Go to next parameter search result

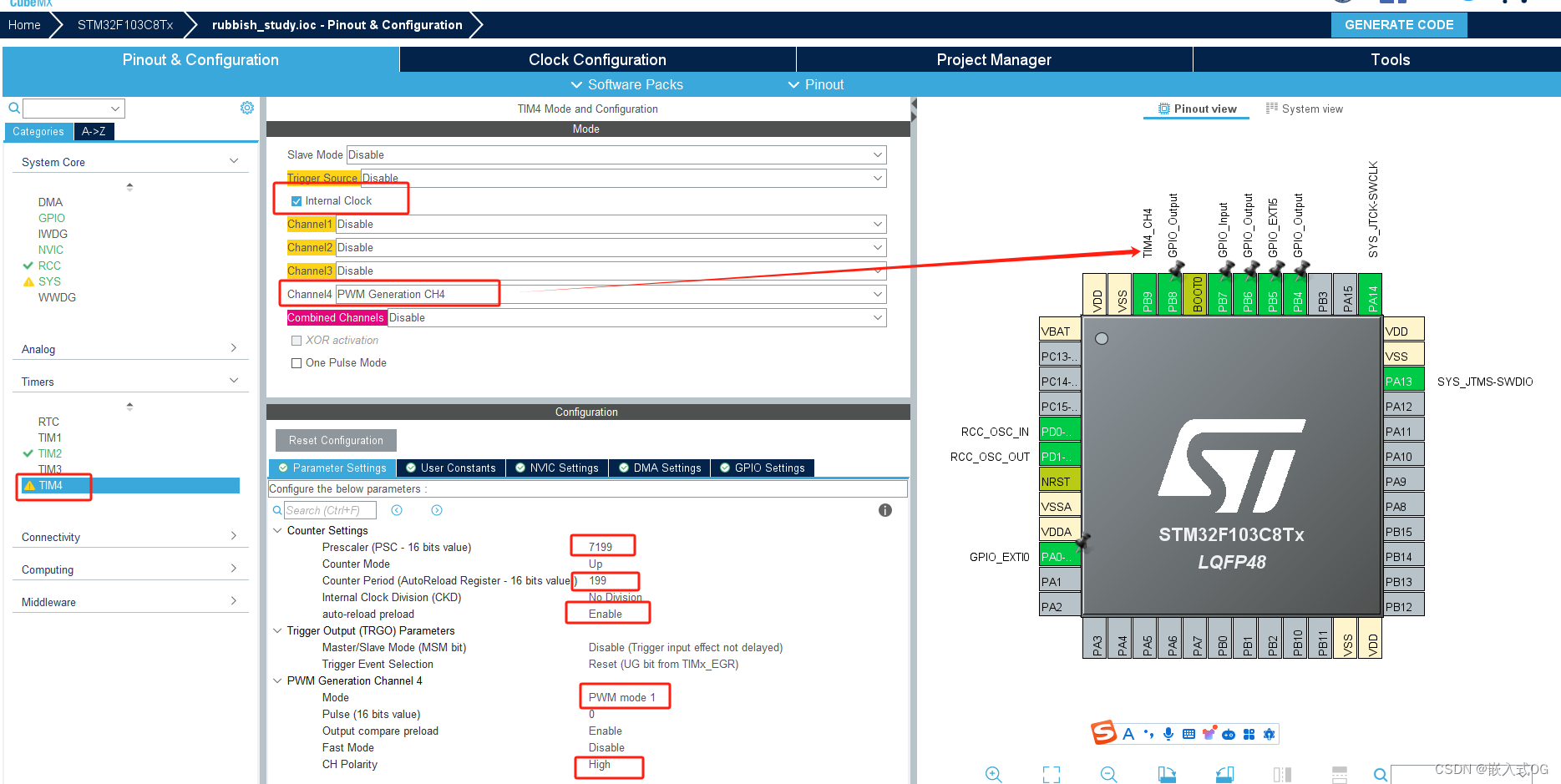(x=437, y=510)
